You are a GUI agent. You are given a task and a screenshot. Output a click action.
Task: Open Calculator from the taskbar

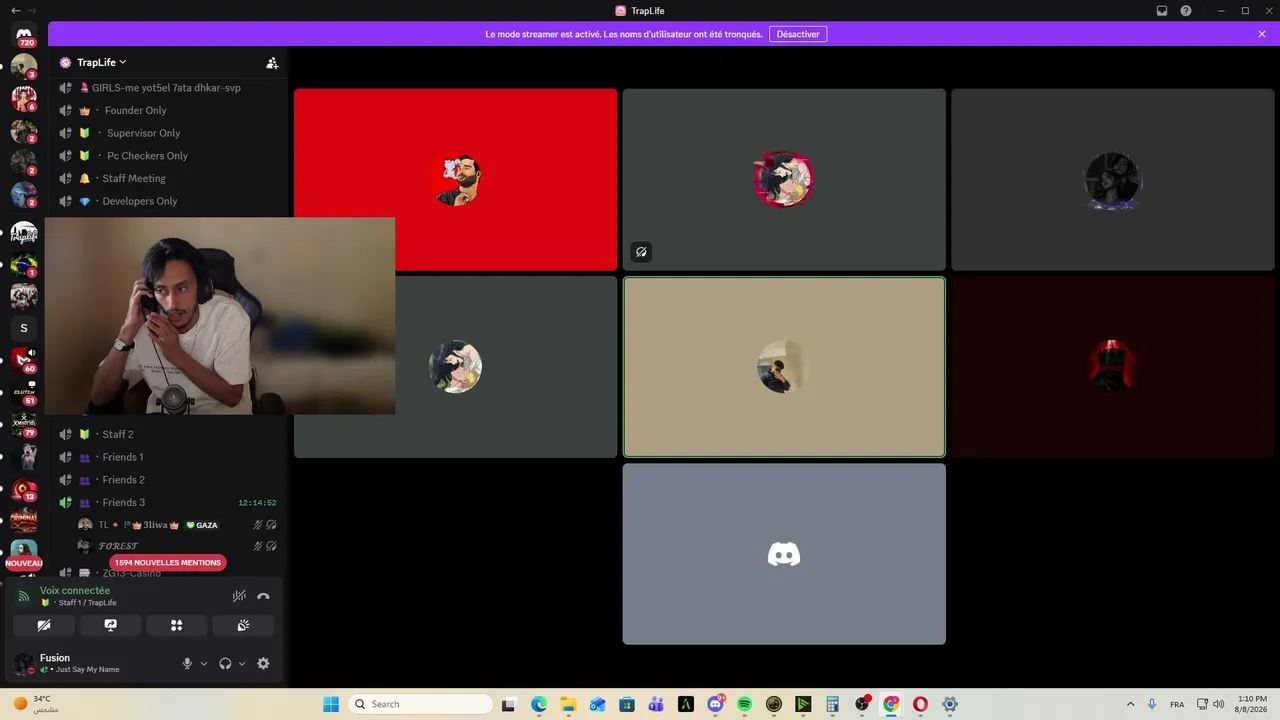pyautogui.click(x=832, y=704)
